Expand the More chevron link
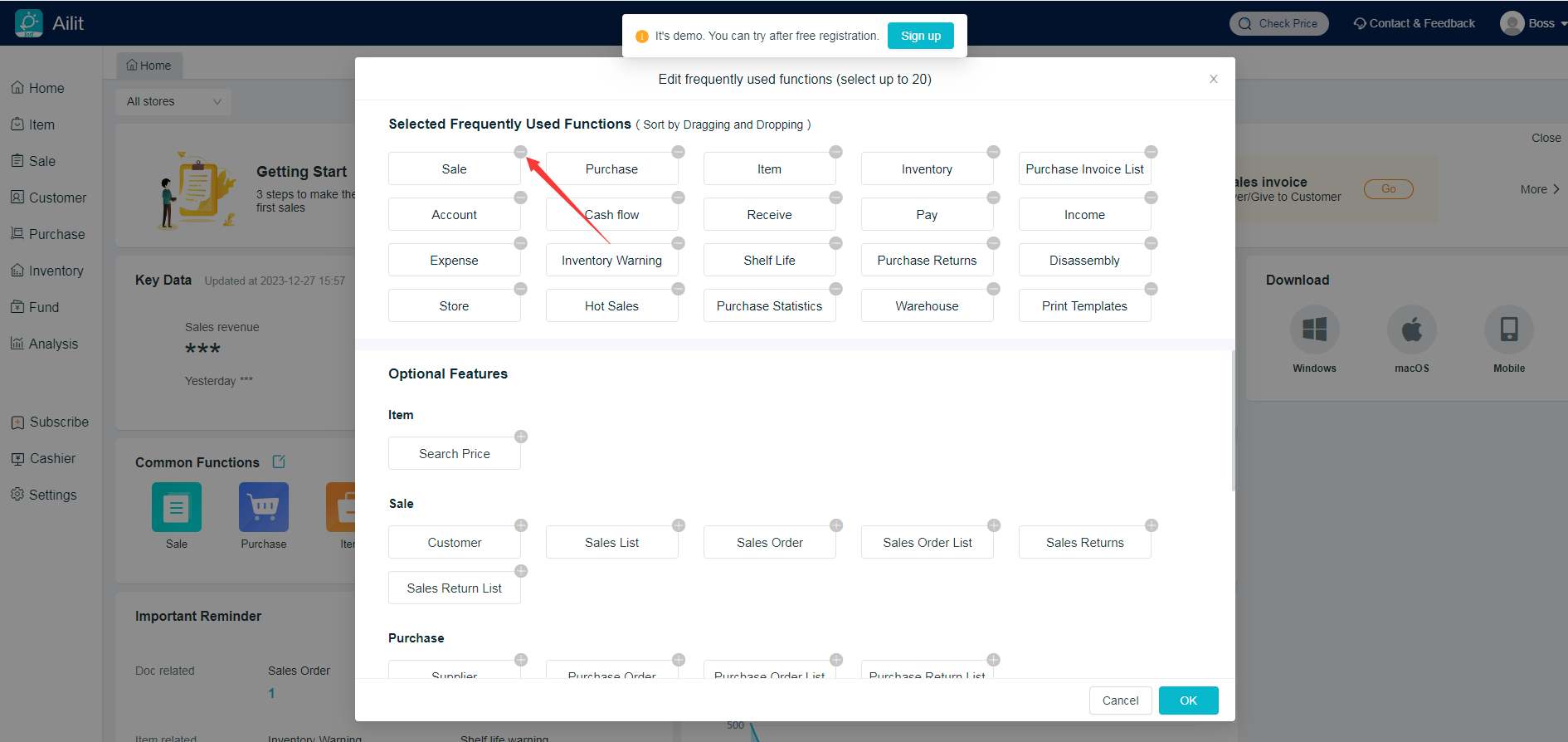 [x=1540, y=189]
